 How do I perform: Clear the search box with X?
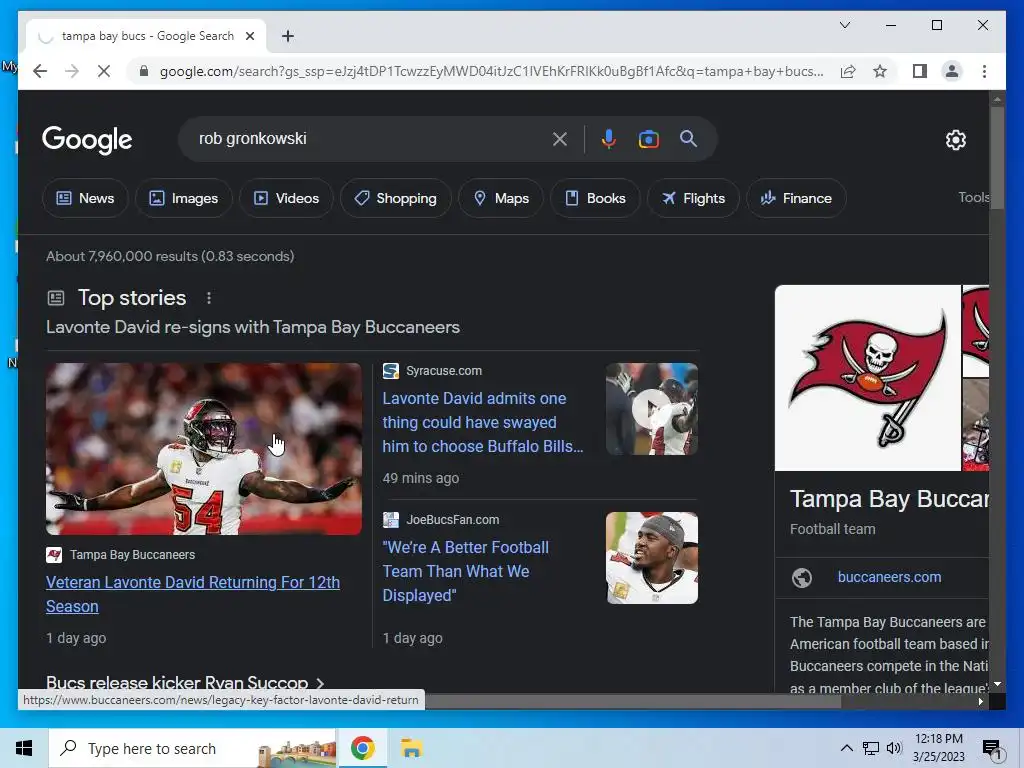pyautogui.click(x=560, y=139)
